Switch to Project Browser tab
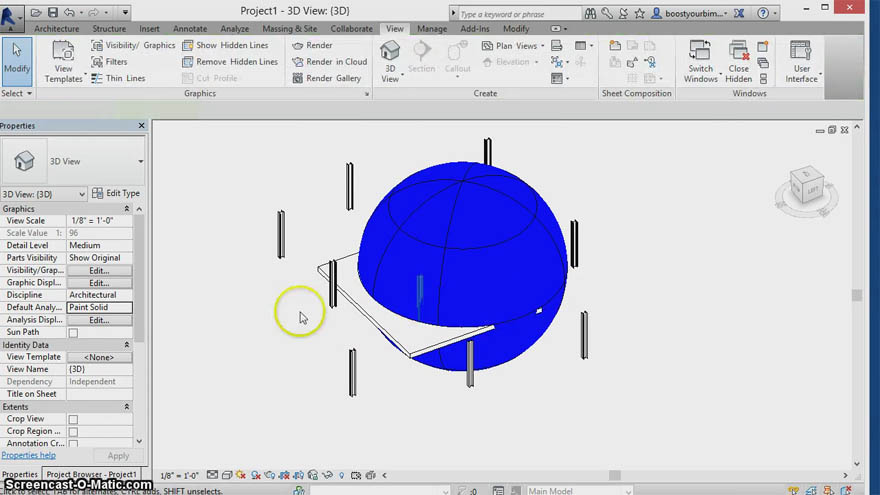Screen dimensions: 880x495 91,474
